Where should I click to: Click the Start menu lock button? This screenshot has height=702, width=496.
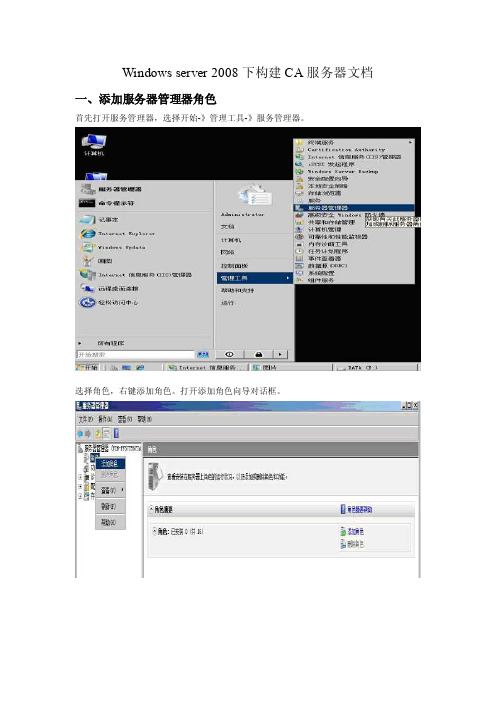[259, 354]
